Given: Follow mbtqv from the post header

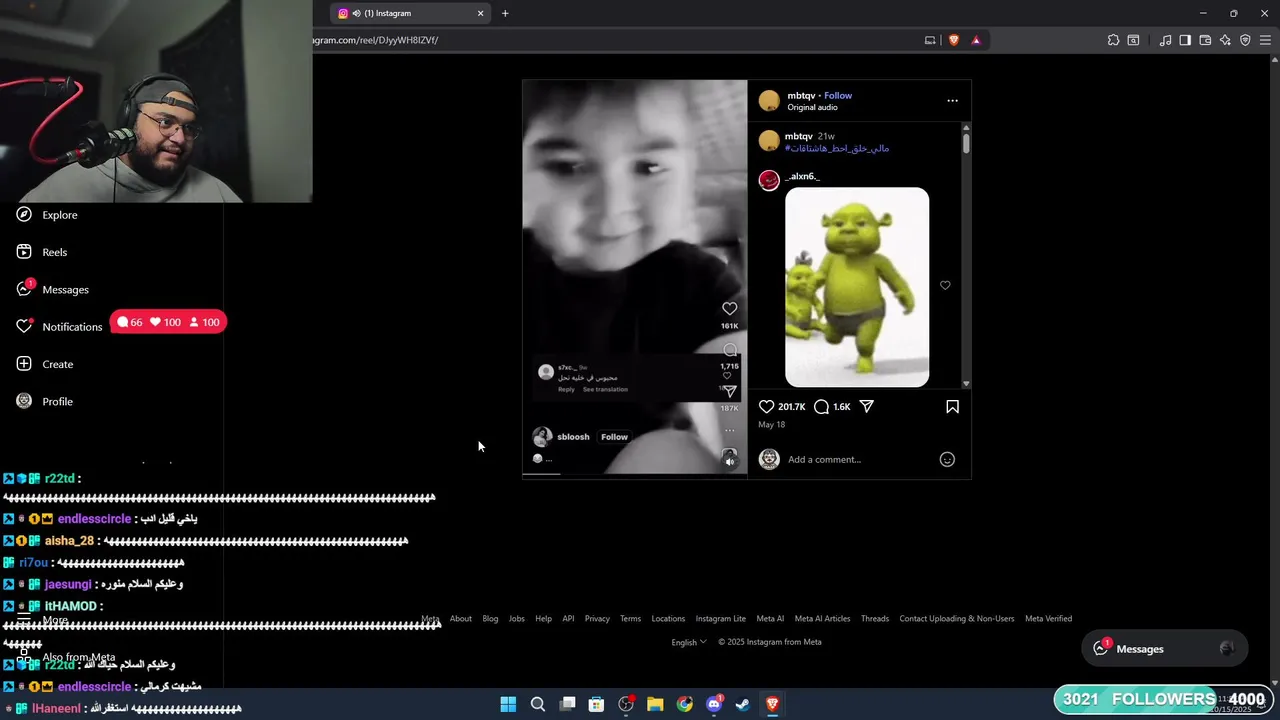Looking at the screenshot, I should pyautogui.click(x=838, y=96).
